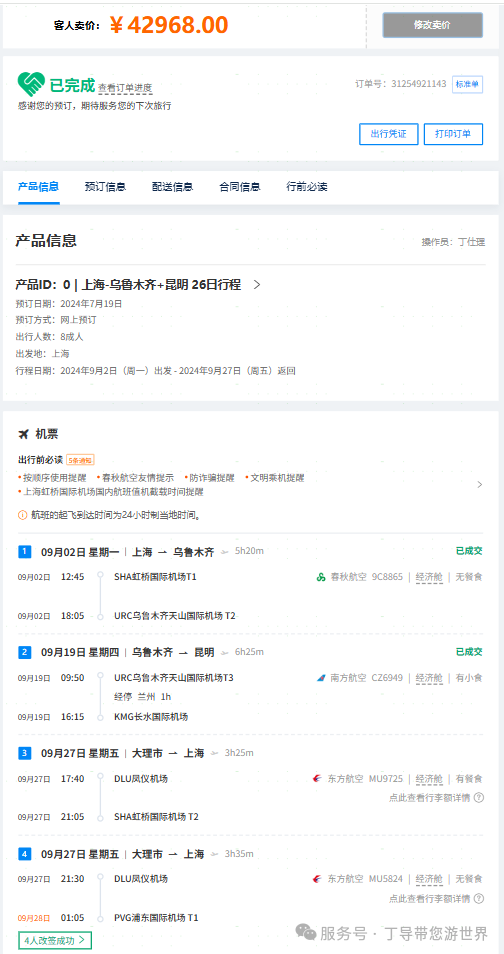Click the 点此查看行李额详情 link for MU9725
The width and height of the screenshot is (504, 954).
coord(430,797)
